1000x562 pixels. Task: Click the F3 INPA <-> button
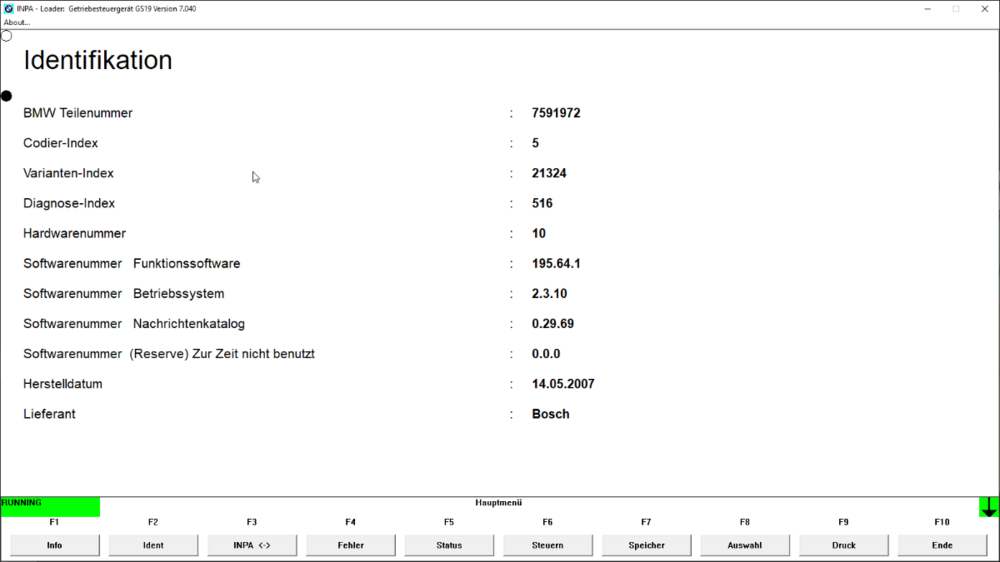[252, 545]
